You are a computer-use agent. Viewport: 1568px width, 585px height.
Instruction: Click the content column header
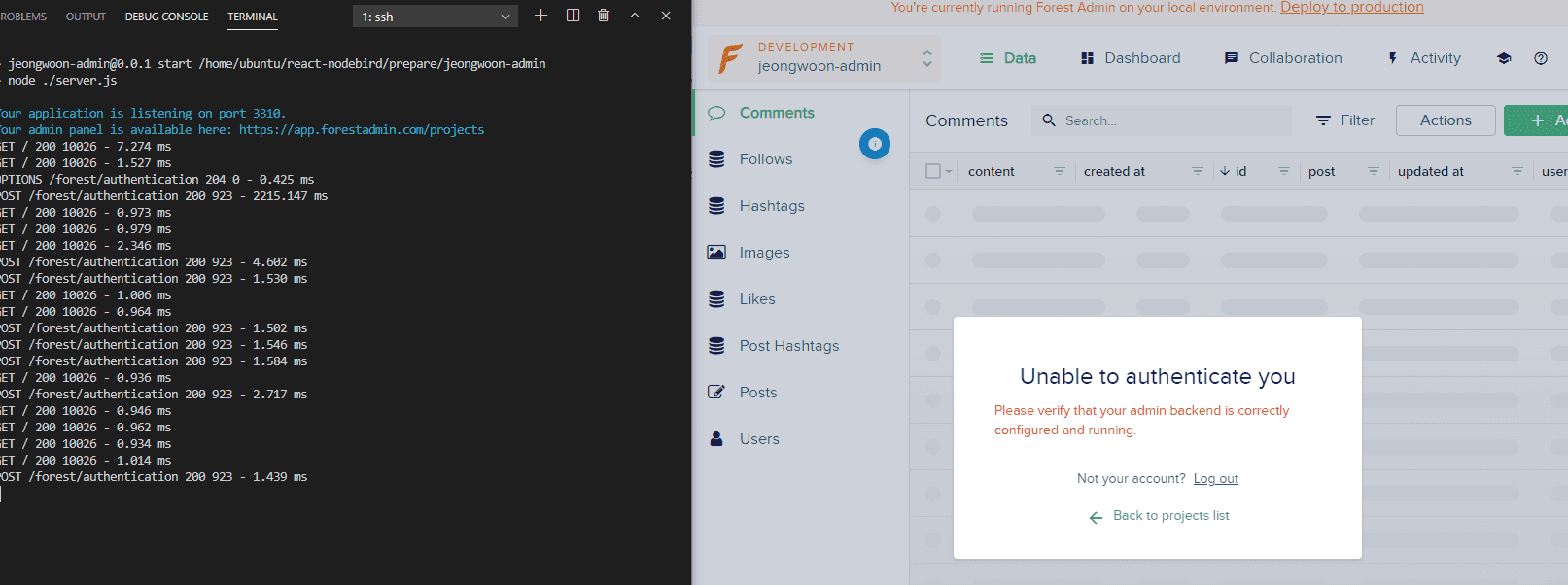[992, 171]
